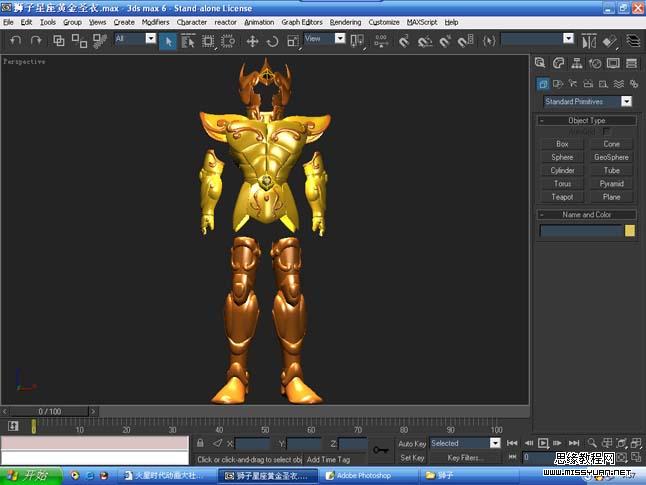Open the Modifiers menu
This screenshot has height=485, width=646.
pos(155,22)
